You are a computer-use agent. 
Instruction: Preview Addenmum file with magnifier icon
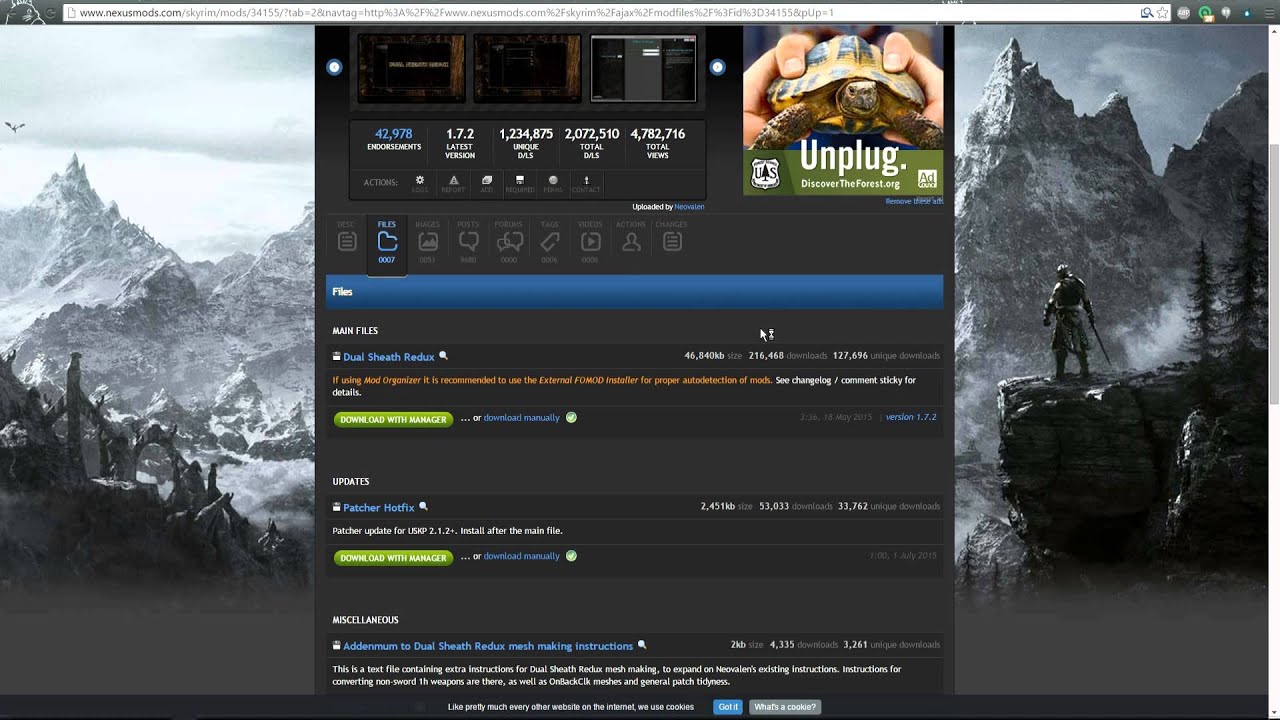pyautogui.click(x=642, y=645)
